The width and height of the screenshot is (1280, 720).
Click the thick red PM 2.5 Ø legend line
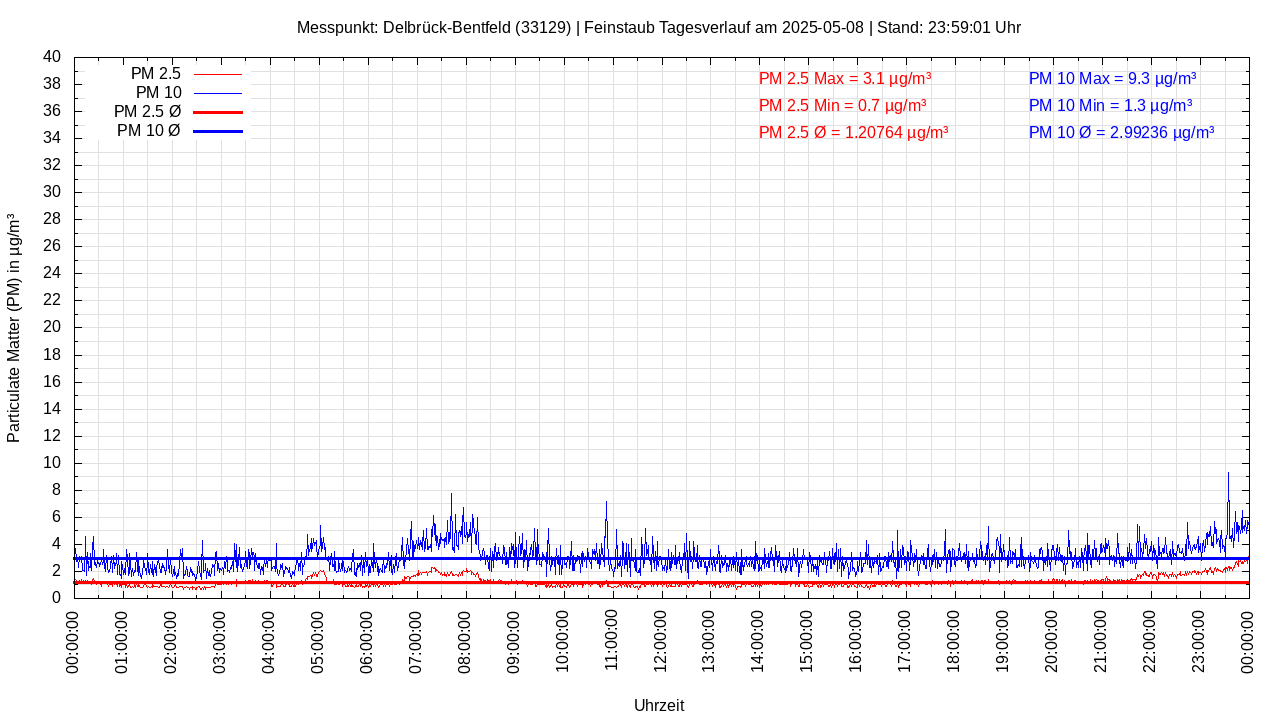point(217,112)
